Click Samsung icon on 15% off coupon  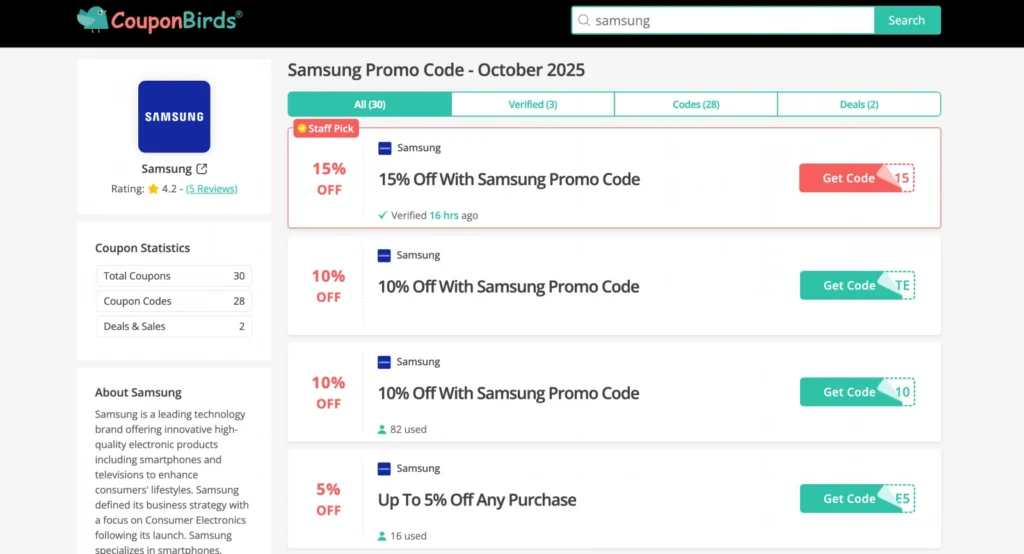(x=385, y=148)
